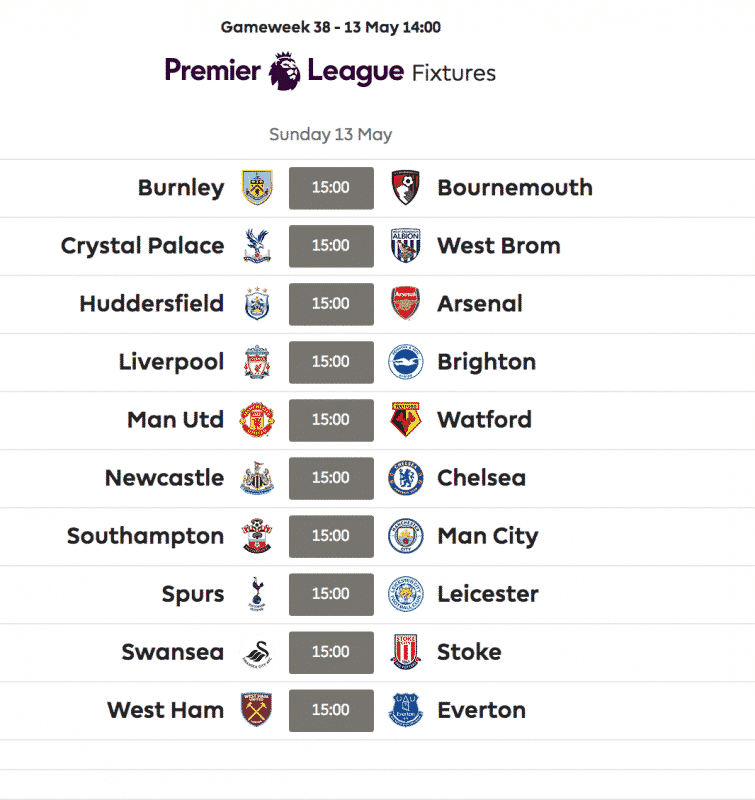Open the Crystal Palace team link
Image resolution: width=755 pixels, height=800 pixels.
[142, 246]
